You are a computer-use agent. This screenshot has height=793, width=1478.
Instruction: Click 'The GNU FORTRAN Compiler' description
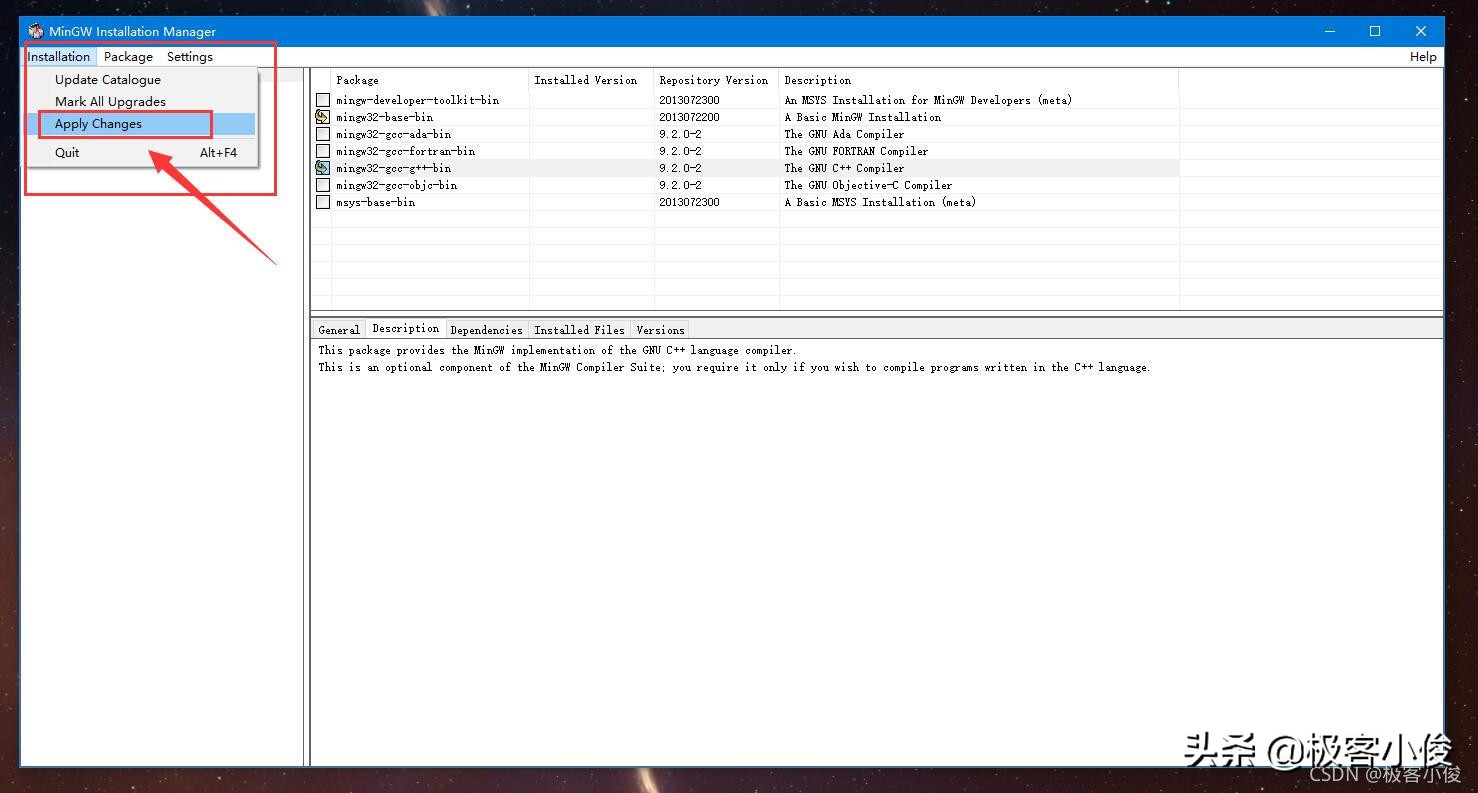click(x=856, y=151)
